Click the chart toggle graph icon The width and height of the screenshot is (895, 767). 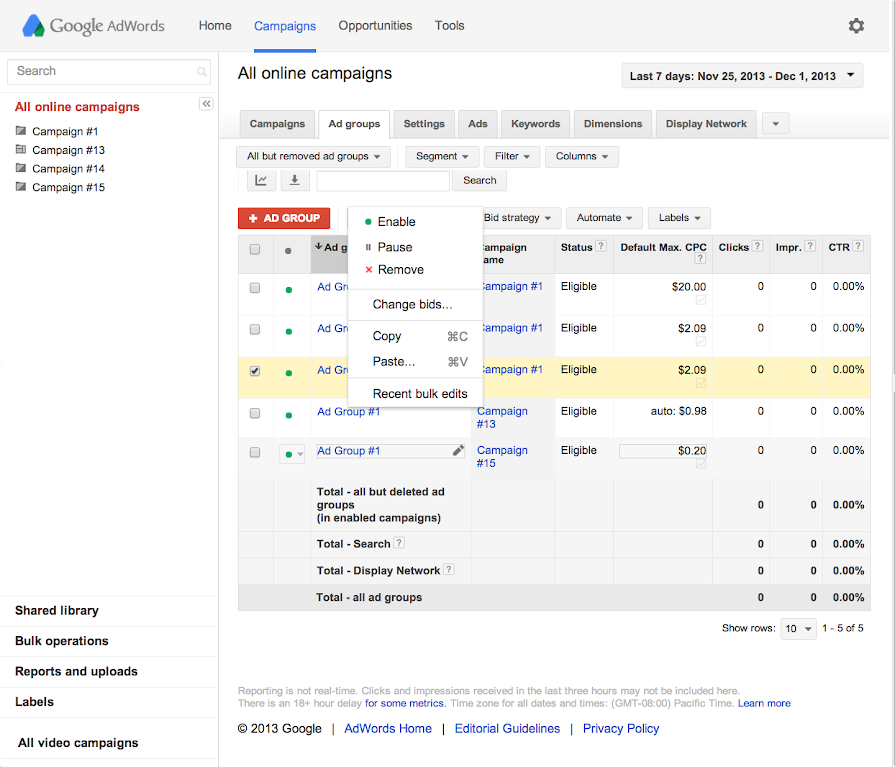[x=261, y=181]
